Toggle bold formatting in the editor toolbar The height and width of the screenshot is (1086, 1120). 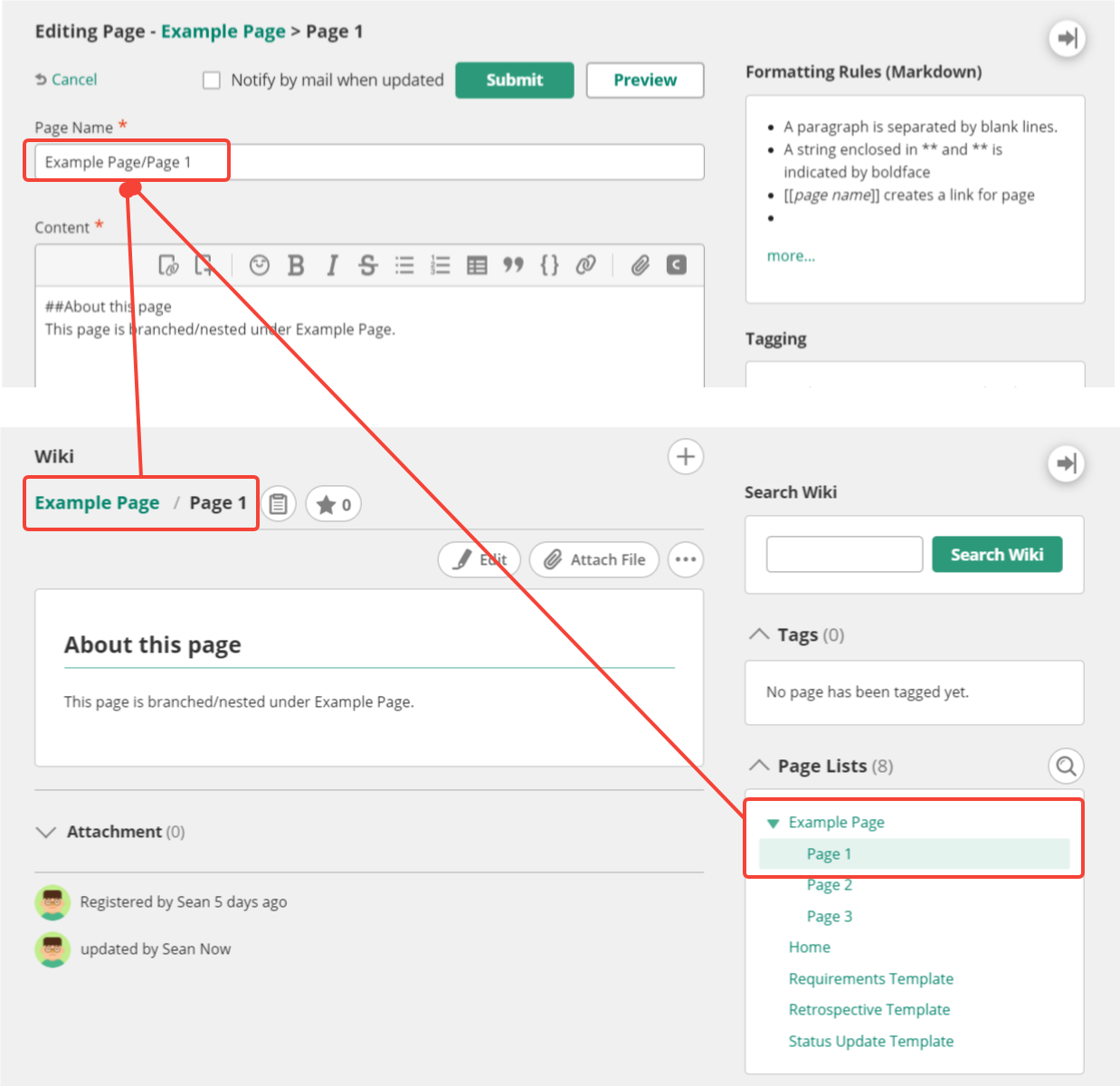(296, 265)
